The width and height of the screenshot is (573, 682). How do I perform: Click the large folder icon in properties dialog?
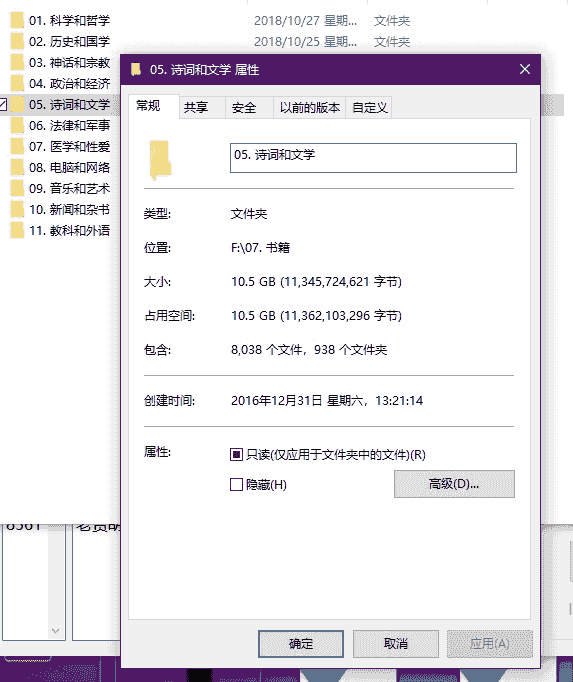tap(160, 160)
